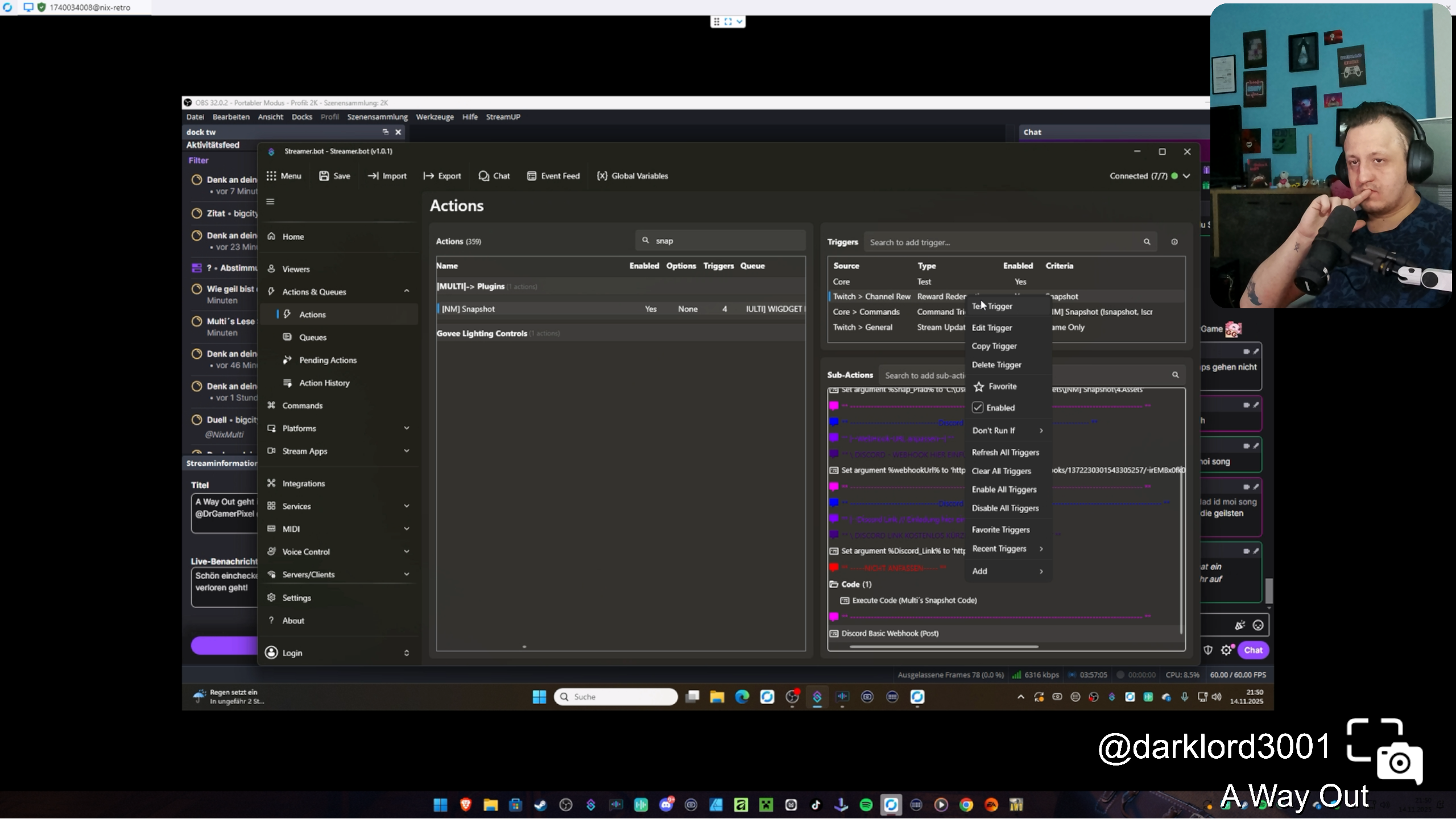Click the Filter link in Aktivitätsfeed
The image size is (1456, 819).
tap(198, 160)
